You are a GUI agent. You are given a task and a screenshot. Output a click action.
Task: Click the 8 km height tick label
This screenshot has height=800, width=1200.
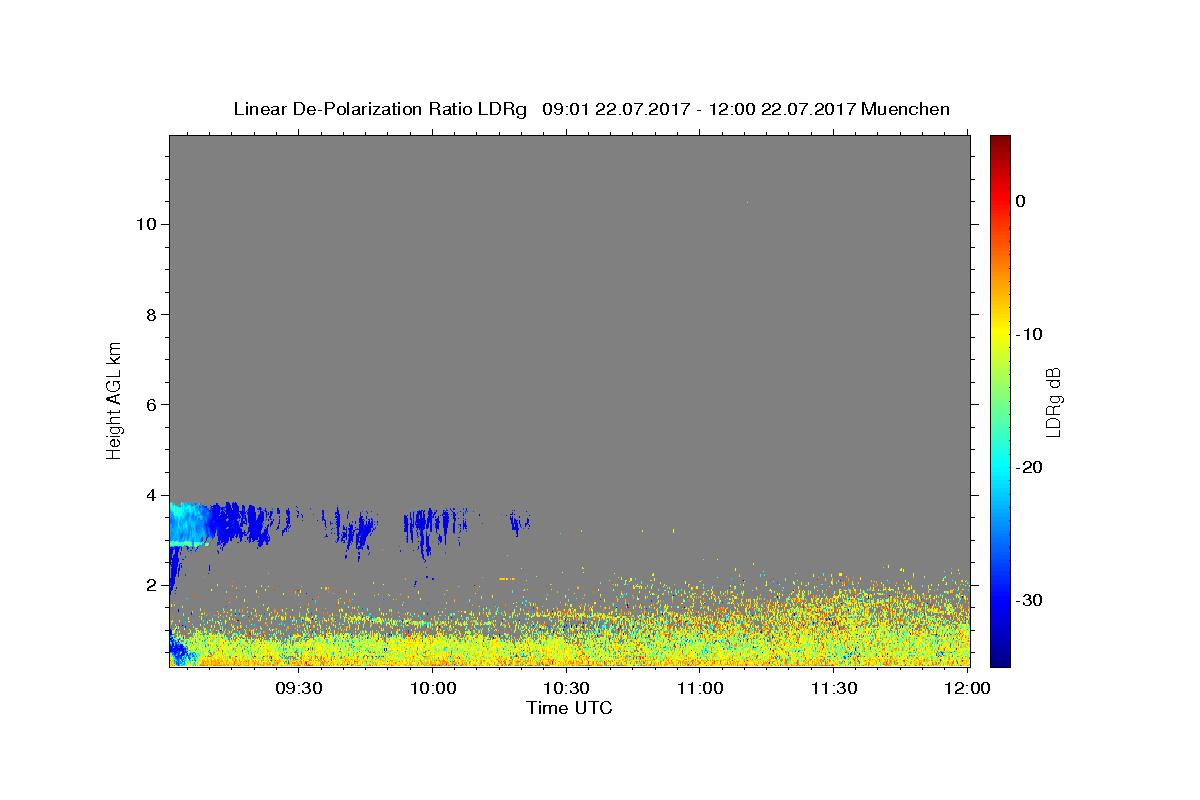(149, 314)
